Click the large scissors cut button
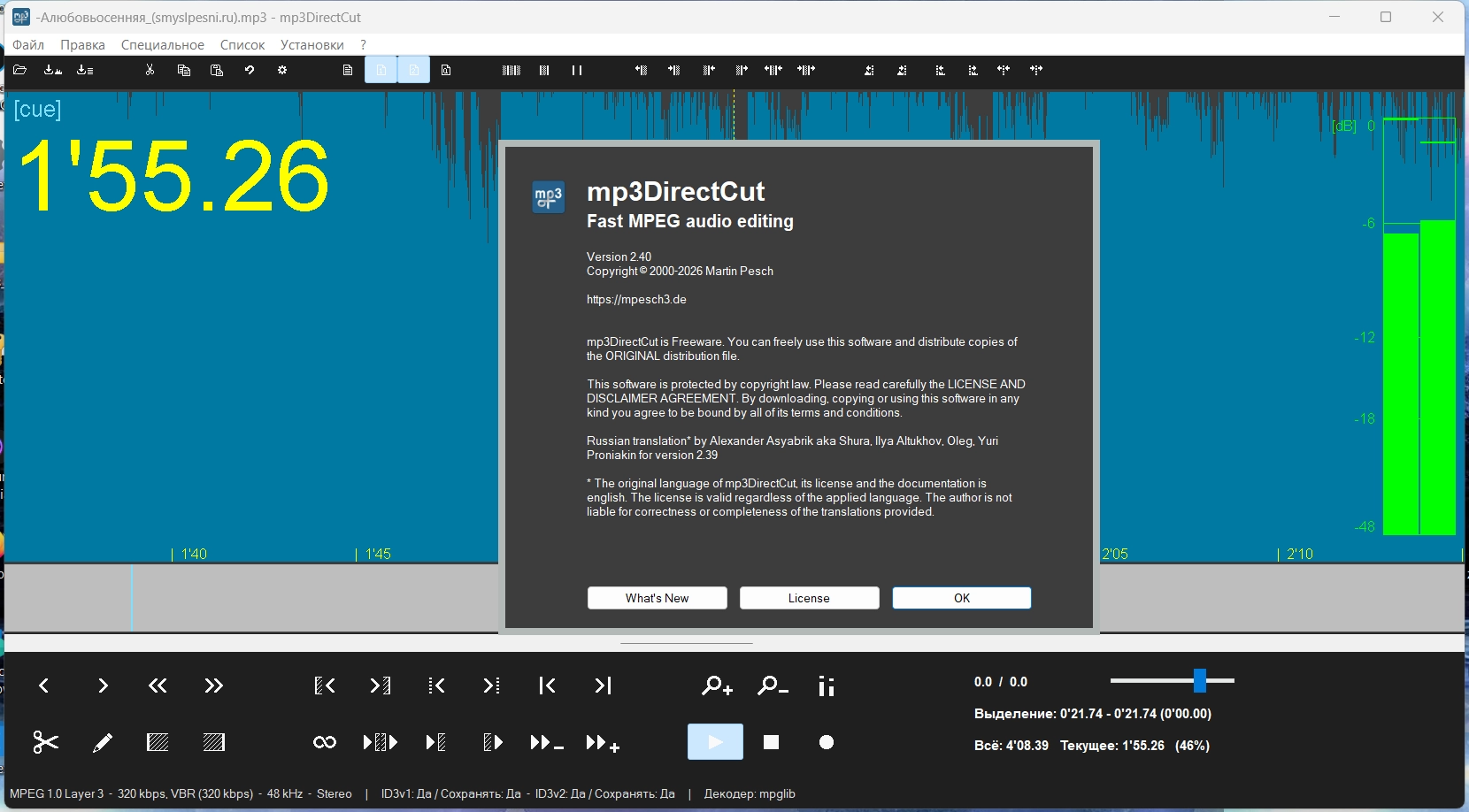This screenshot has width=1469, height=812. coord(45,742)
